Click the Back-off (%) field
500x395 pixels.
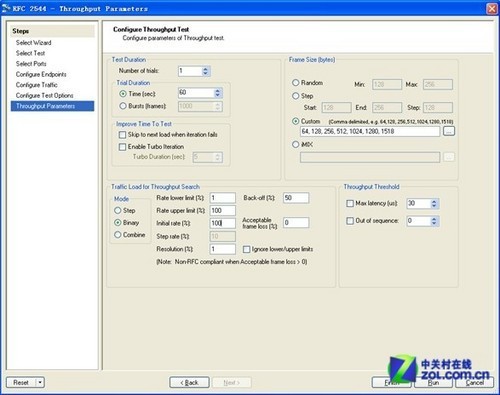coord(296,198)
